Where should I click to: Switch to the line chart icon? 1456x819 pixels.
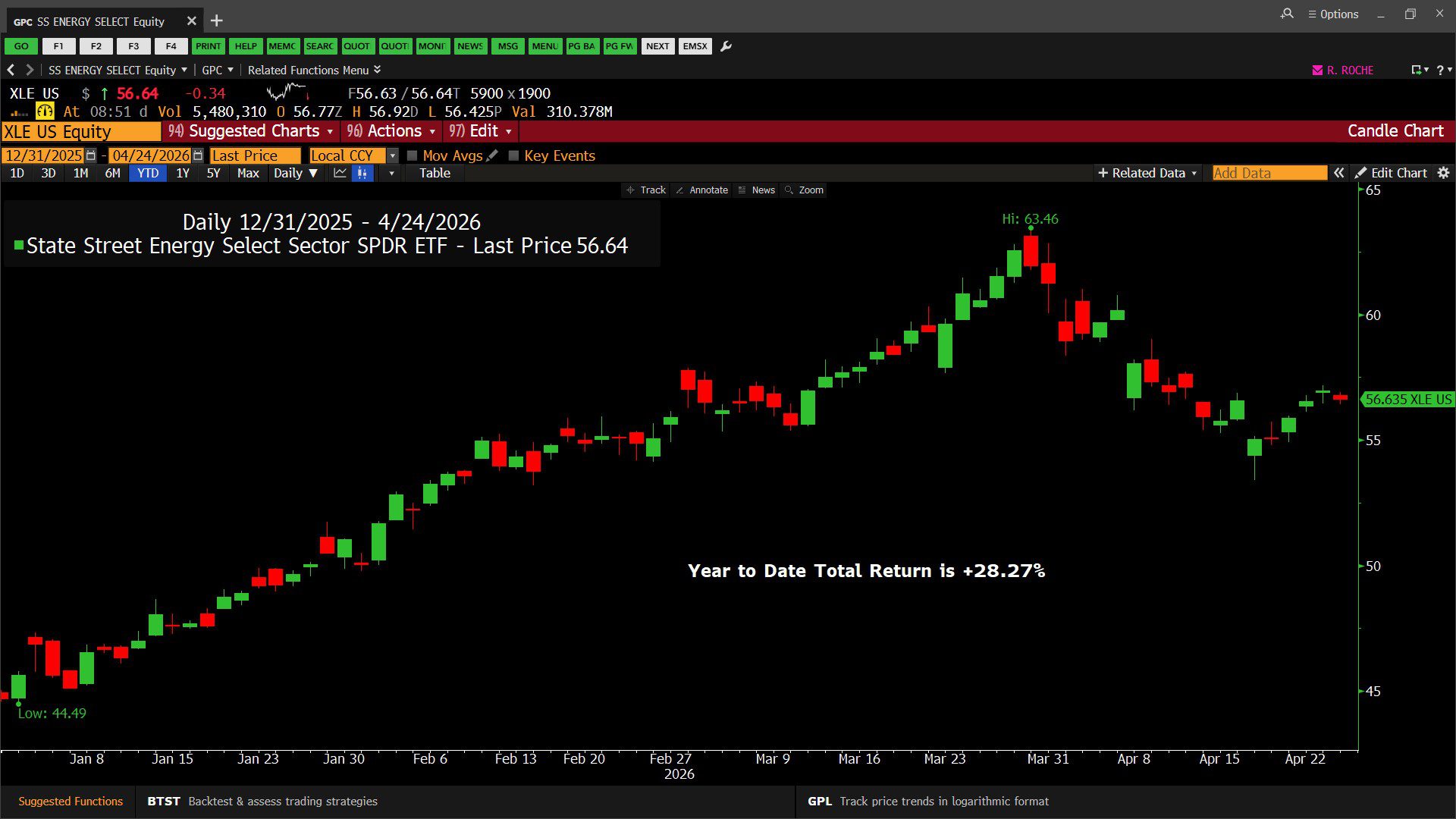[x=340, y=174]
